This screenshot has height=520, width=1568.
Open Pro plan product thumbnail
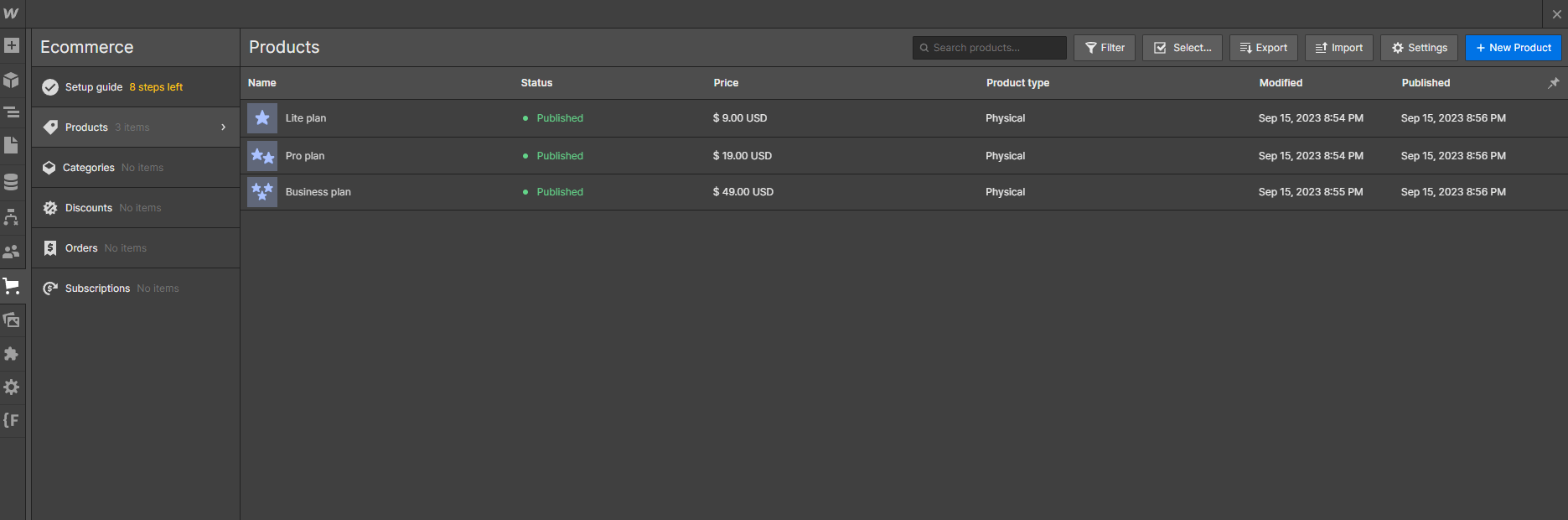coord(262,156)
